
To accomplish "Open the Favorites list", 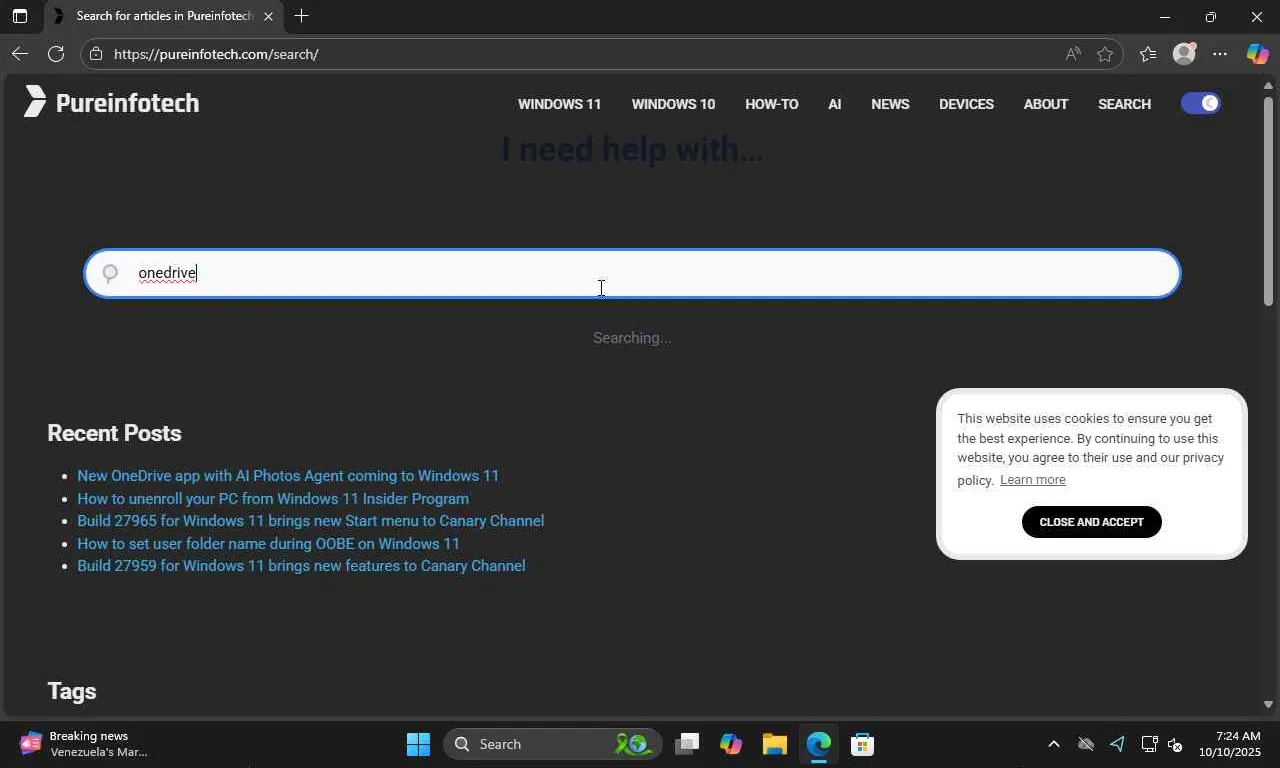I will coord(1147,54).
